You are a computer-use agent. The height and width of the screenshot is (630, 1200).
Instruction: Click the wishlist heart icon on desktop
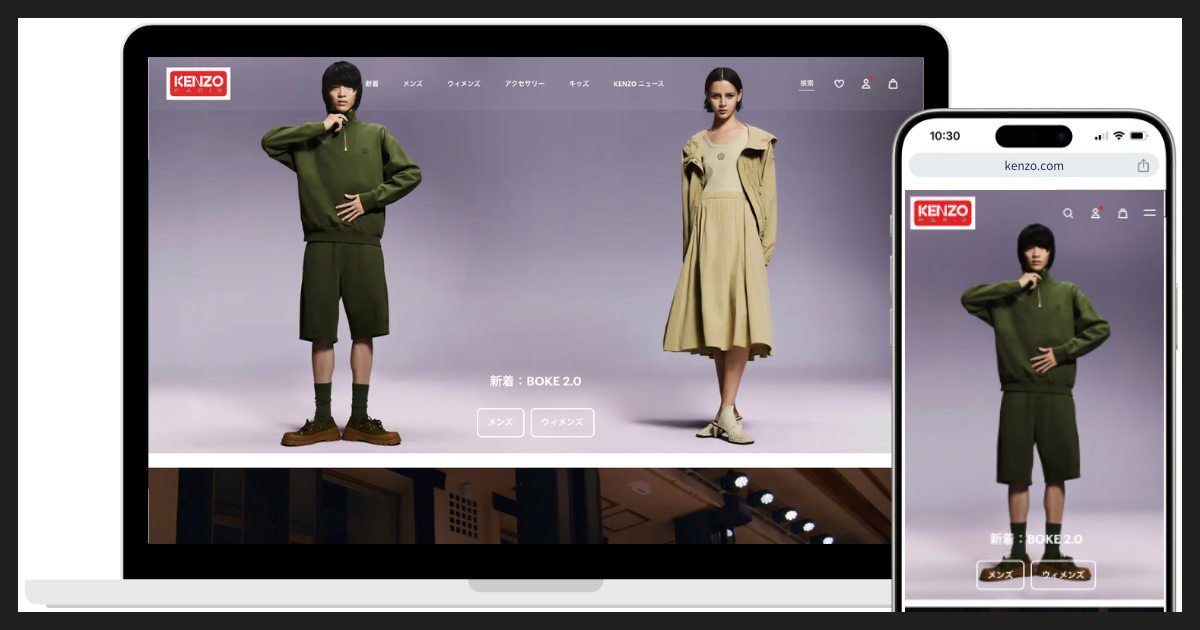pos(839,84)
